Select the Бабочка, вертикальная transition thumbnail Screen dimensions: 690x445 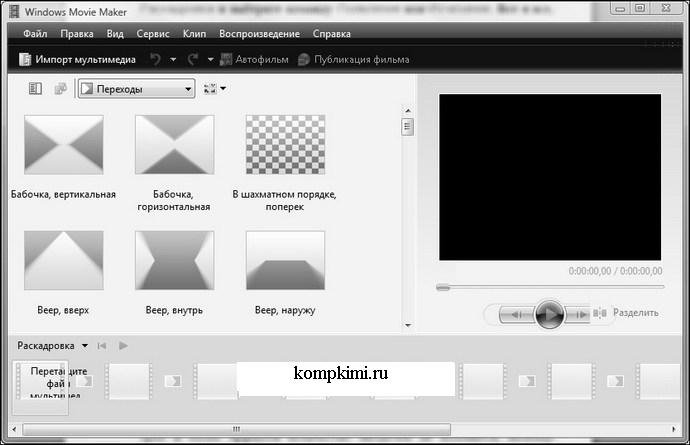[64, 145]
